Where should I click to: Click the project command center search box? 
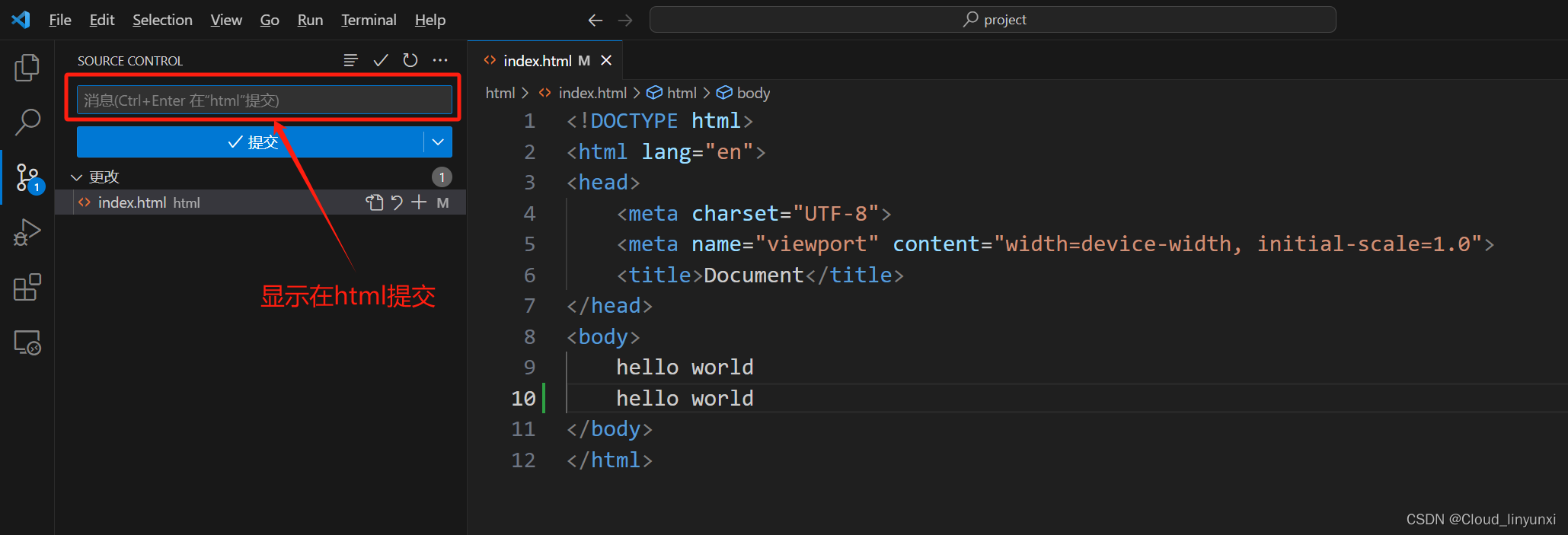992,20
